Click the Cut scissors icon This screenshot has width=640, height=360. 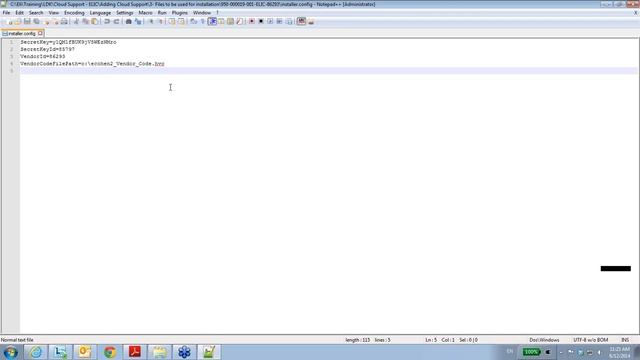[76, 21]
